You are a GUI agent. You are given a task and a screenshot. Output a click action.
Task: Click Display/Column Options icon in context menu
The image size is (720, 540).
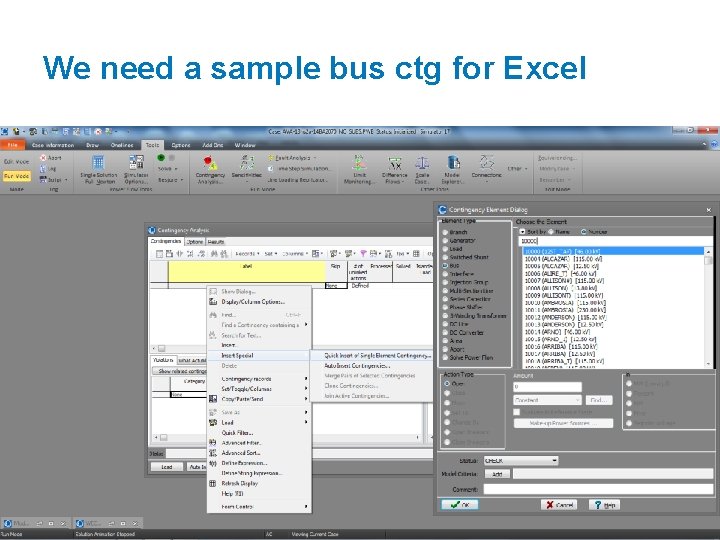(x=213, y=302)
